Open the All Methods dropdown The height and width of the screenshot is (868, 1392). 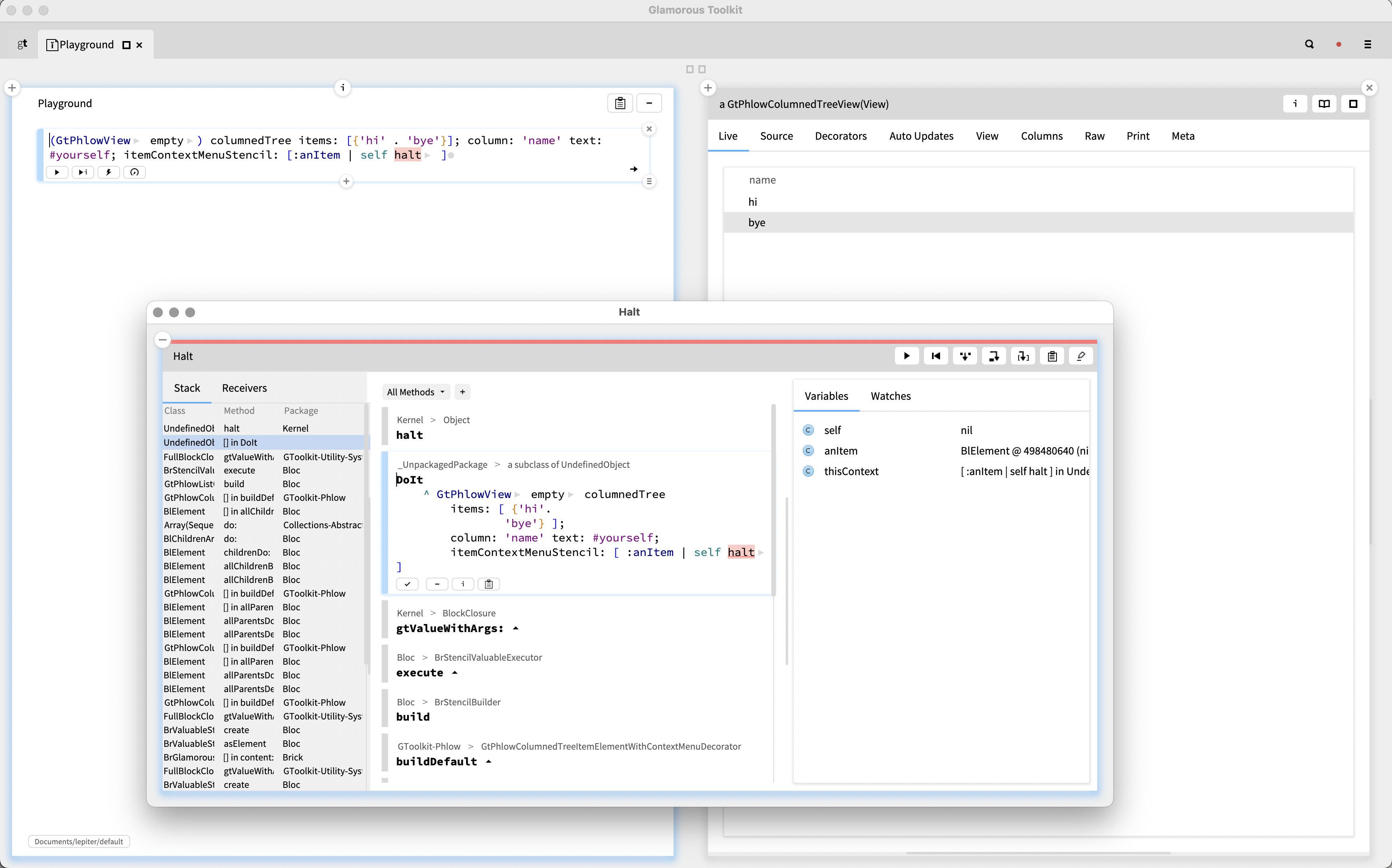click(x=416, y=392)
